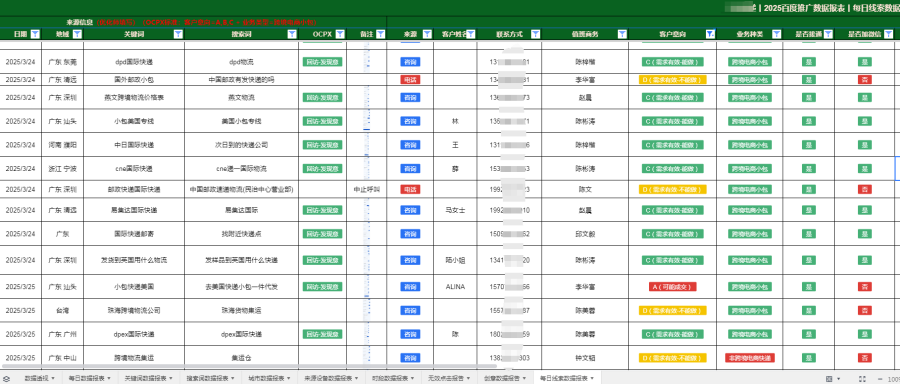This screenshot has width=900, height=384.
Task: Select the region cell 河南 濮阳
Action: click(62, 145)
